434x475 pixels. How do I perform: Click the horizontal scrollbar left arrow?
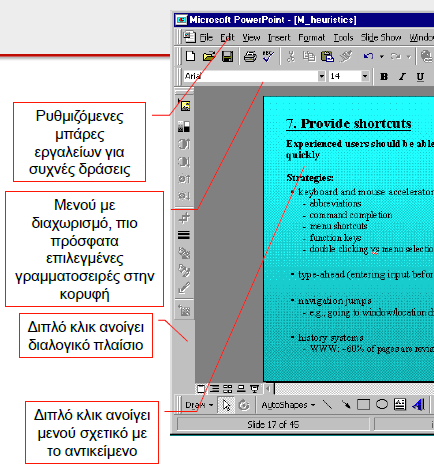pyautogui.click(x=268, y=389)
